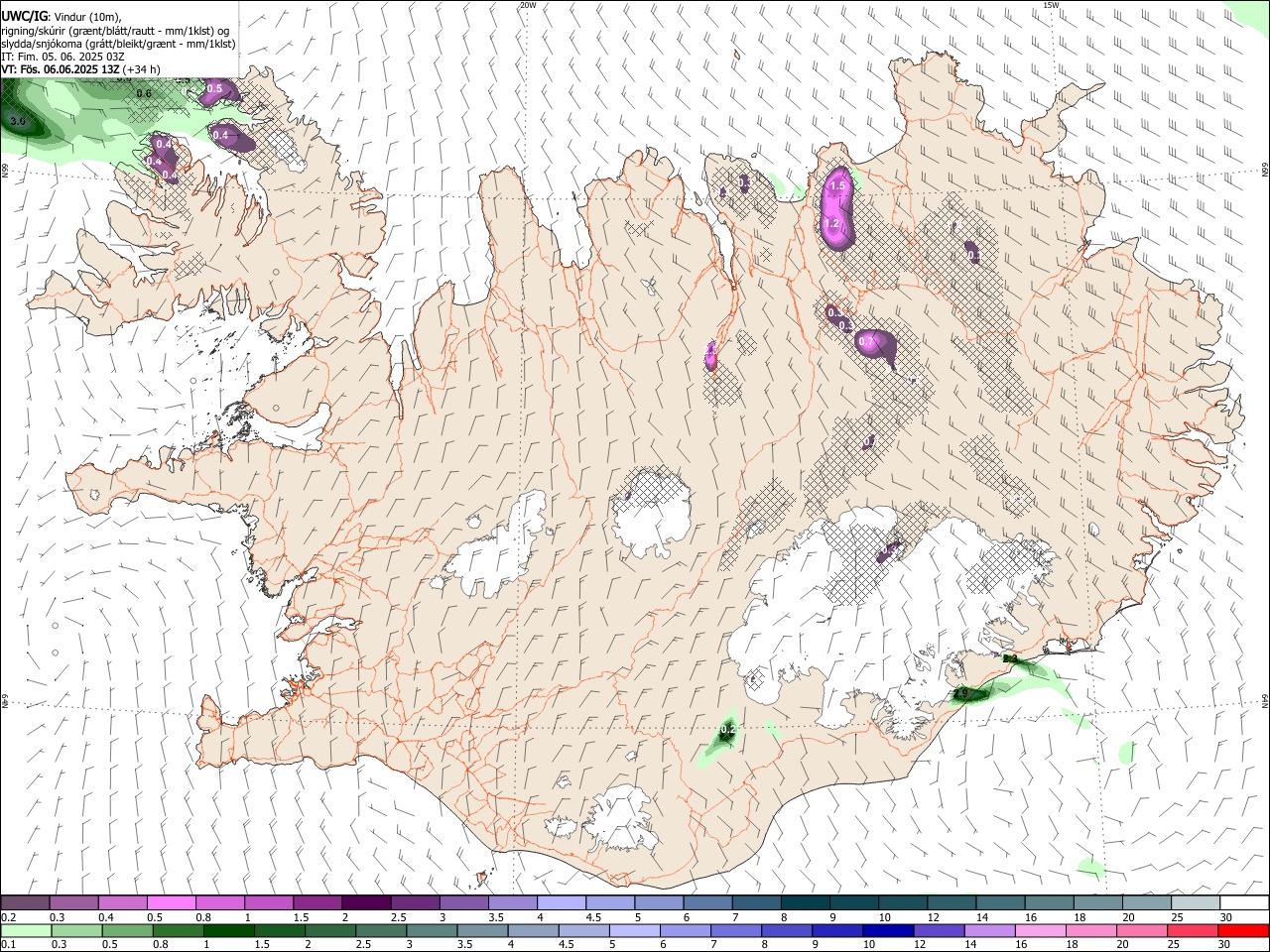This screenshot has height=952, width=1270.
Task: Click the '66N' latitude label on the left edge
Action: pos(5,172)
